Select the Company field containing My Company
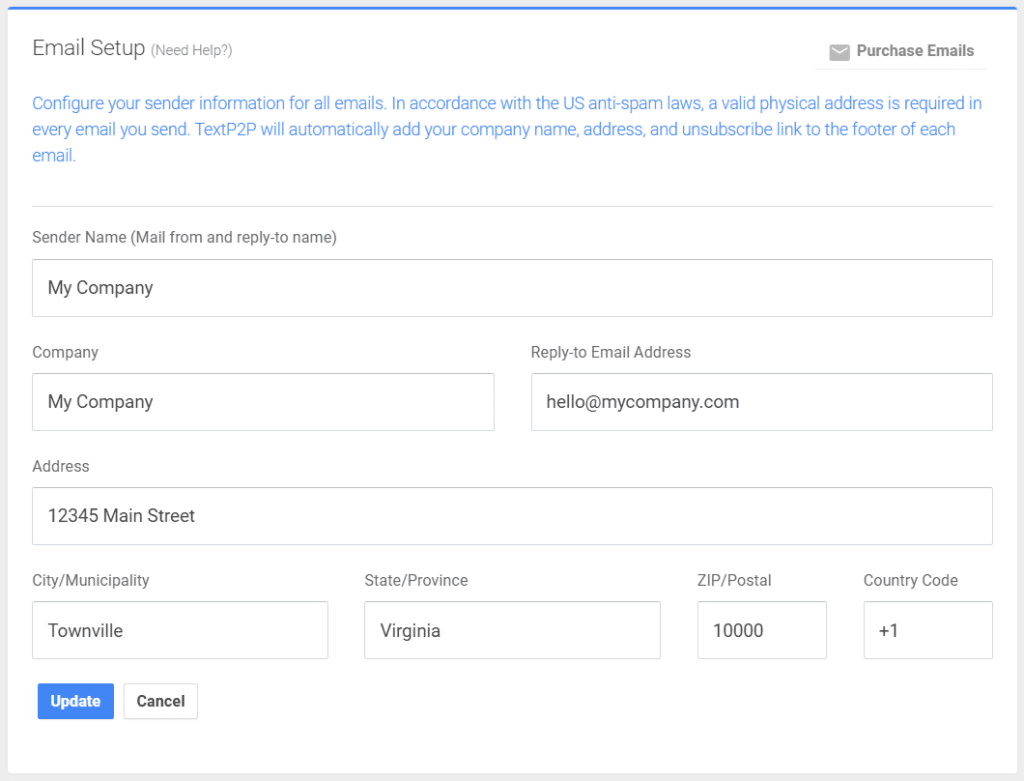Viewport: 1024px width, 781px height. pos(263,402)
